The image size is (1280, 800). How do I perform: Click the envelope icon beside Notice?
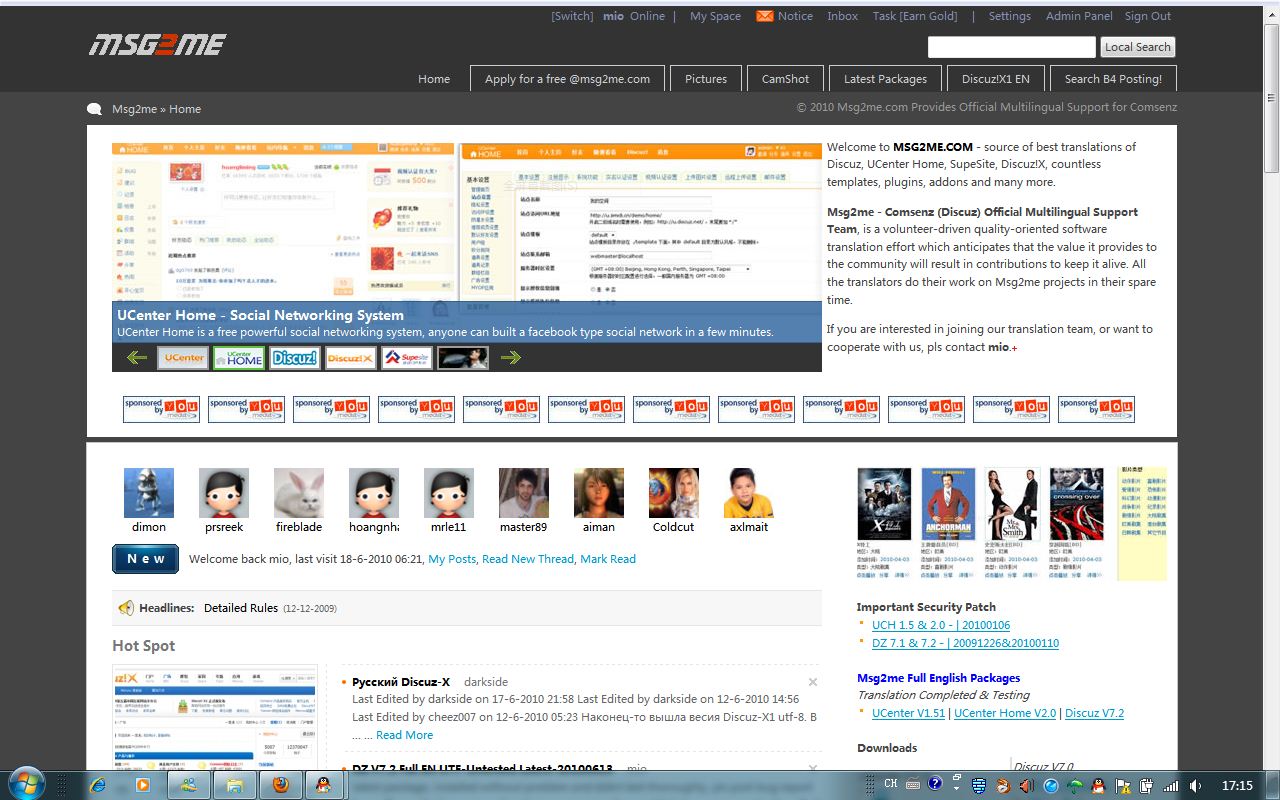tap(765, 16)
